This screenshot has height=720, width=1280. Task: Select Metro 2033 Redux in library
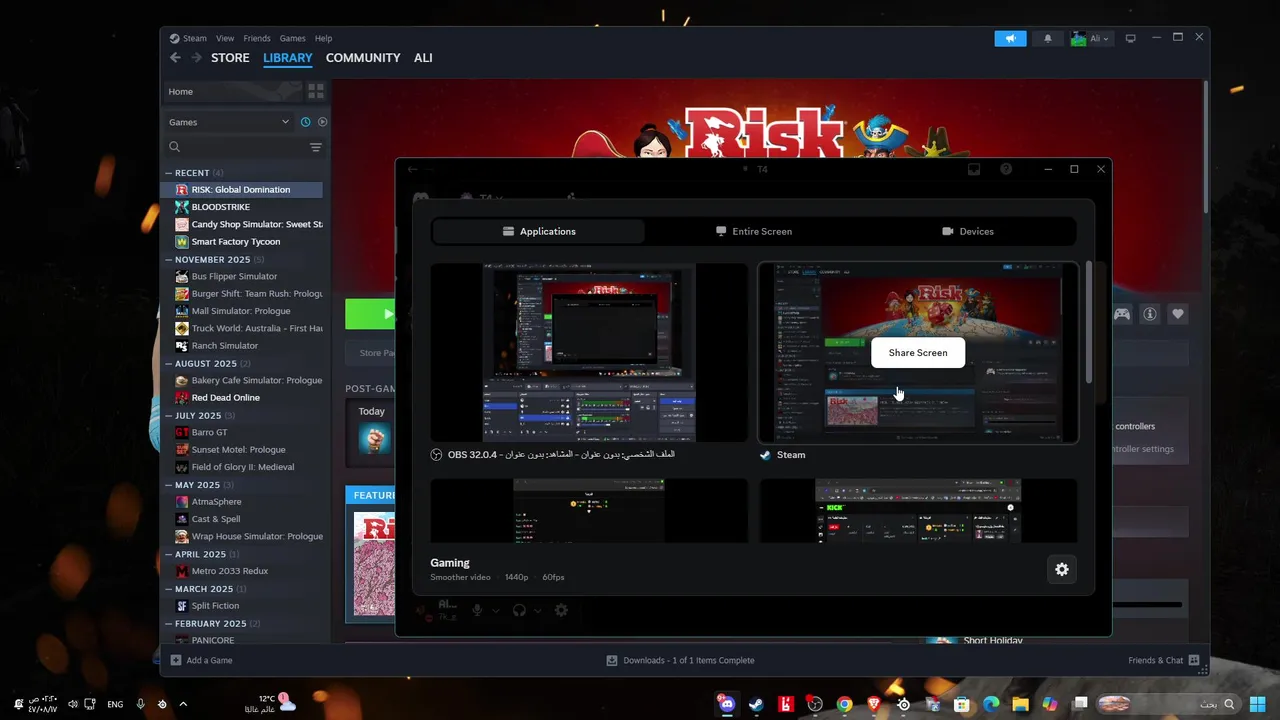click(229, 571)
